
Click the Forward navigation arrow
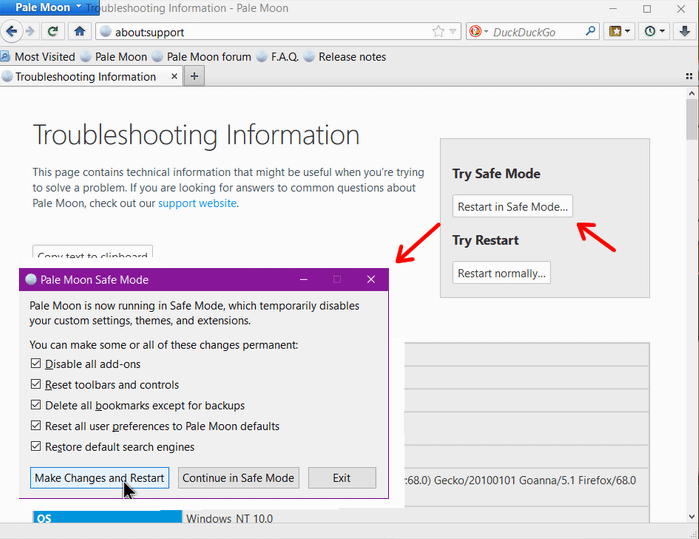(30, 31)
